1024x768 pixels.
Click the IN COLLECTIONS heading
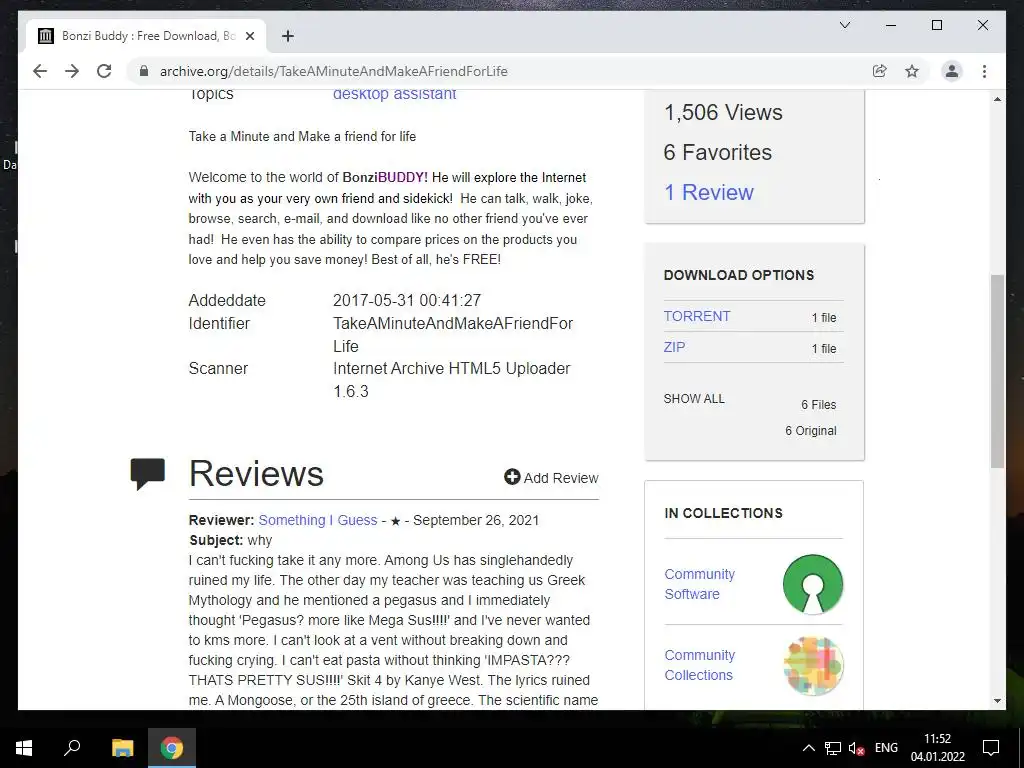click(723, 513)
